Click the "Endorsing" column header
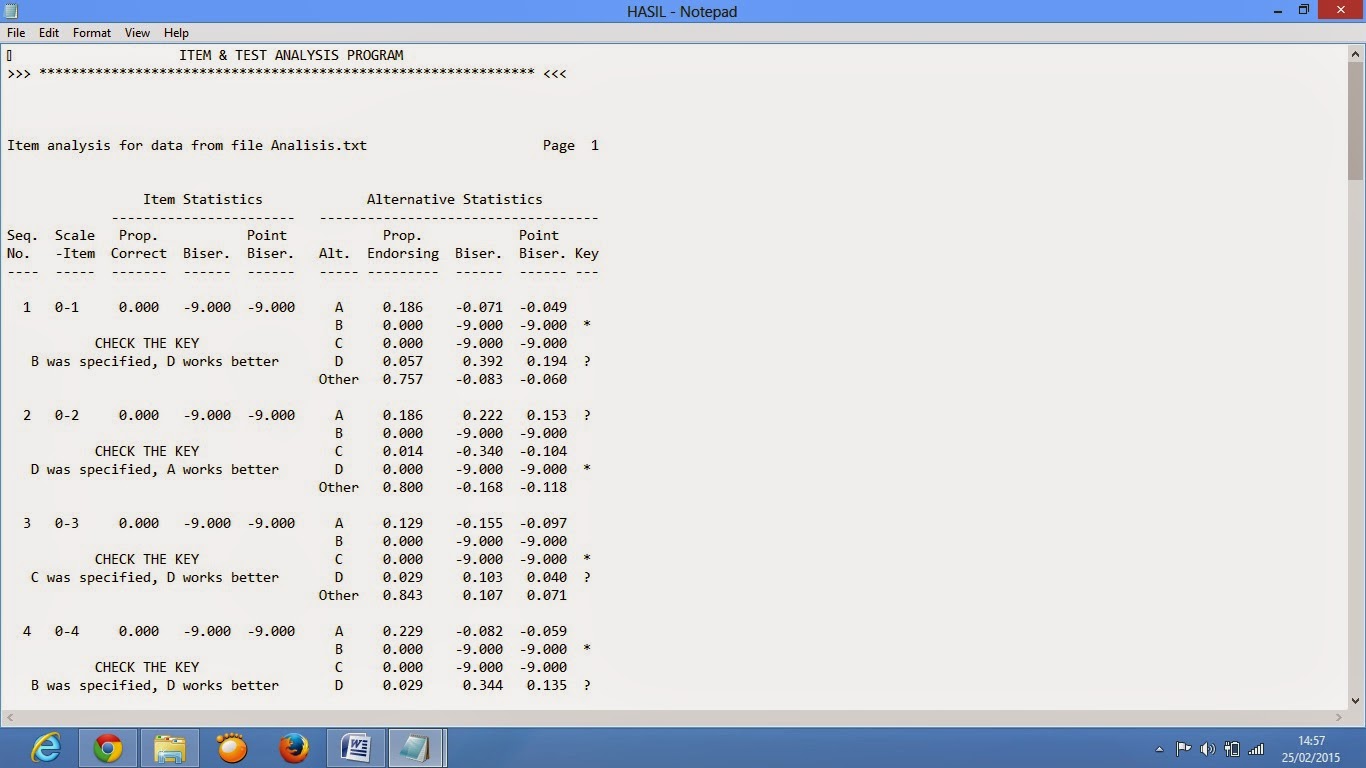 pyautogui.click(x=403, y=253)
